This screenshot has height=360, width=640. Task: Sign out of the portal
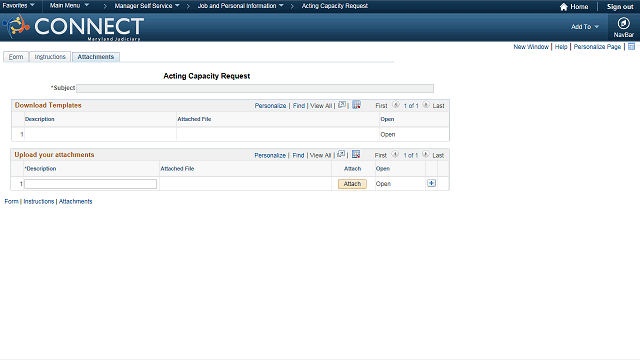tap(620, 7)
